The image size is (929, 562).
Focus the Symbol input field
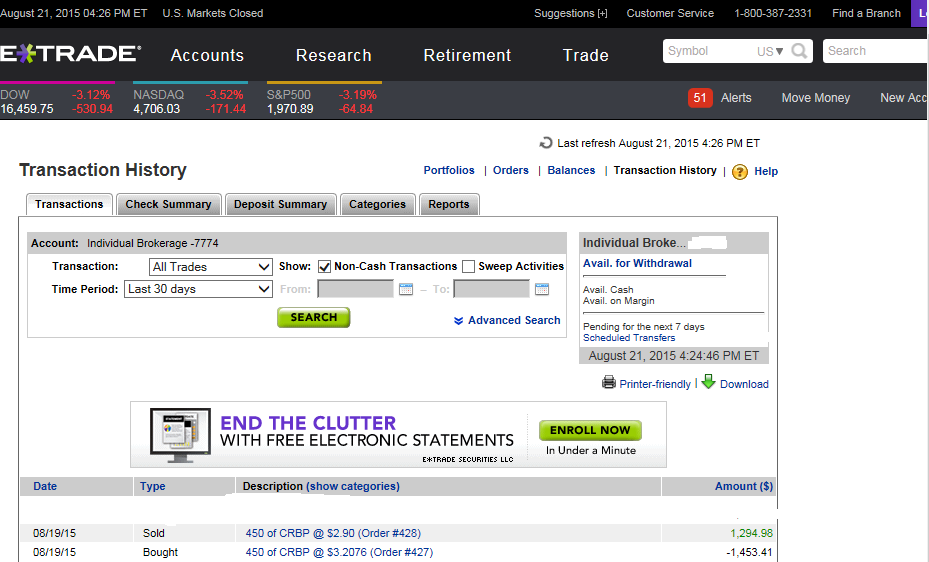[x=708, y=51]
